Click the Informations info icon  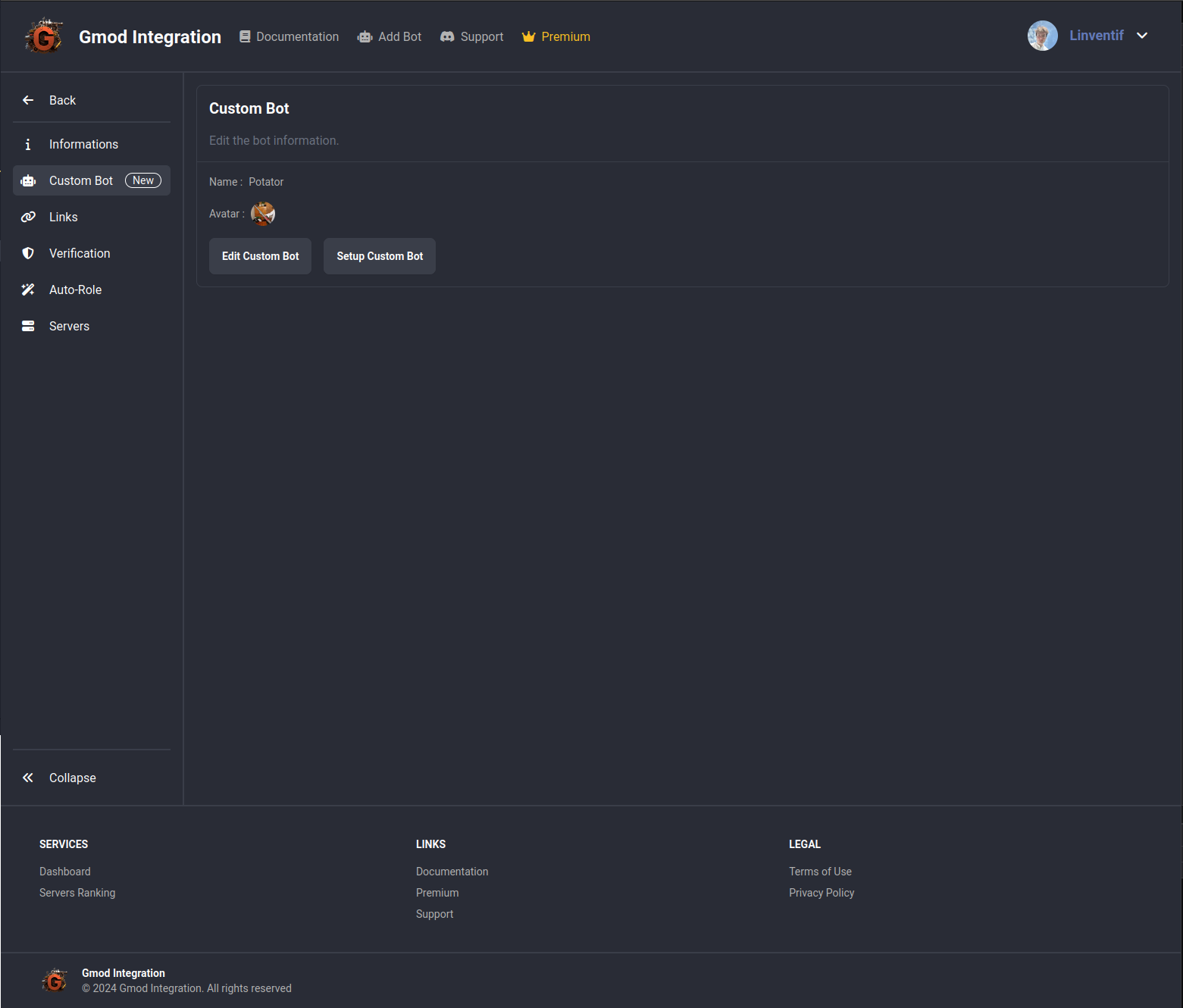(28, 144)
